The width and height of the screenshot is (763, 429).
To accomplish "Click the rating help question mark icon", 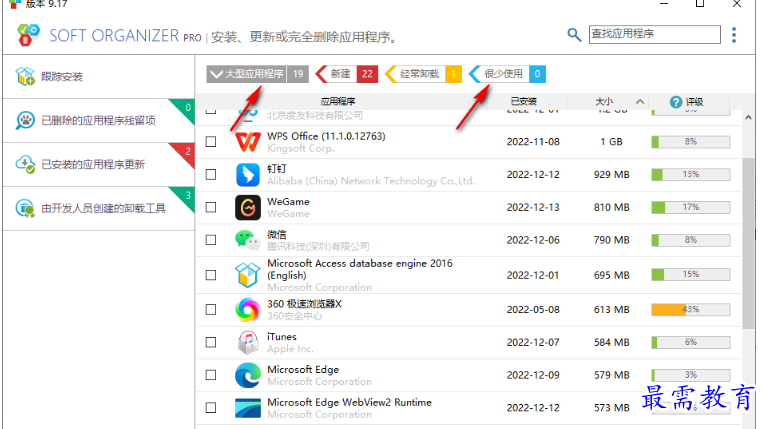I will coord(675,102).
